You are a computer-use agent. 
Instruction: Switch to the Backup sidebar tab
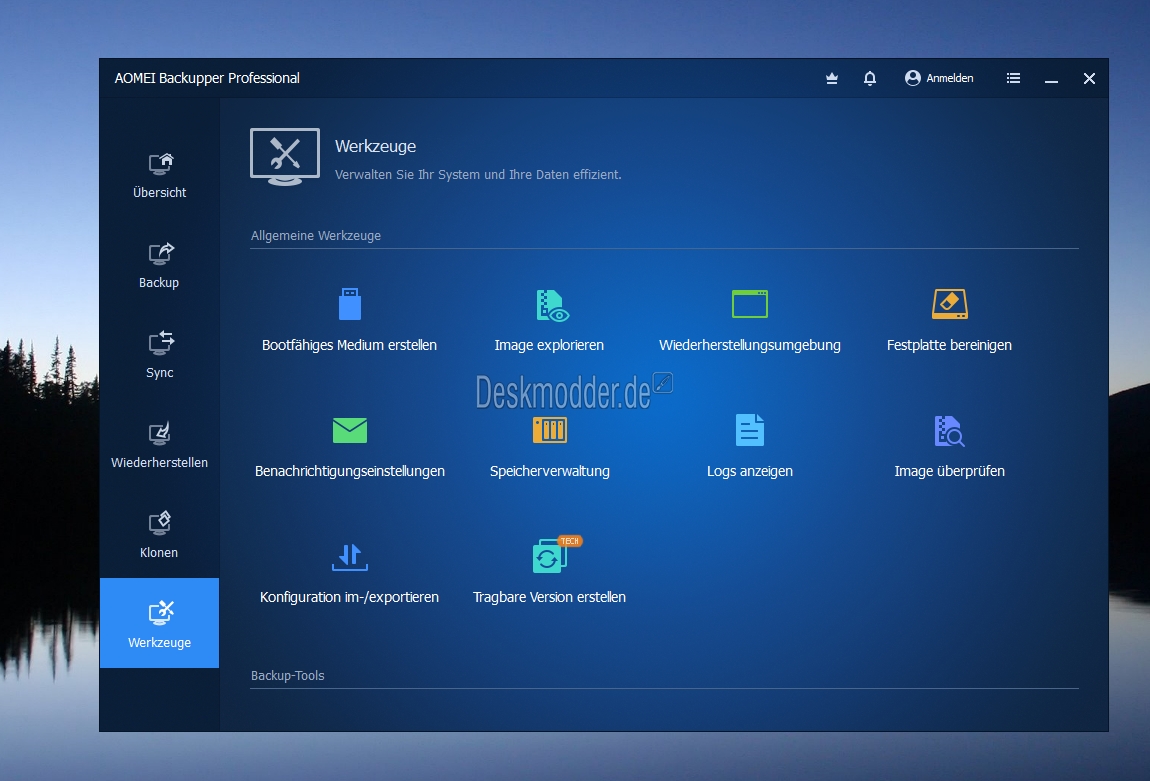159,265
